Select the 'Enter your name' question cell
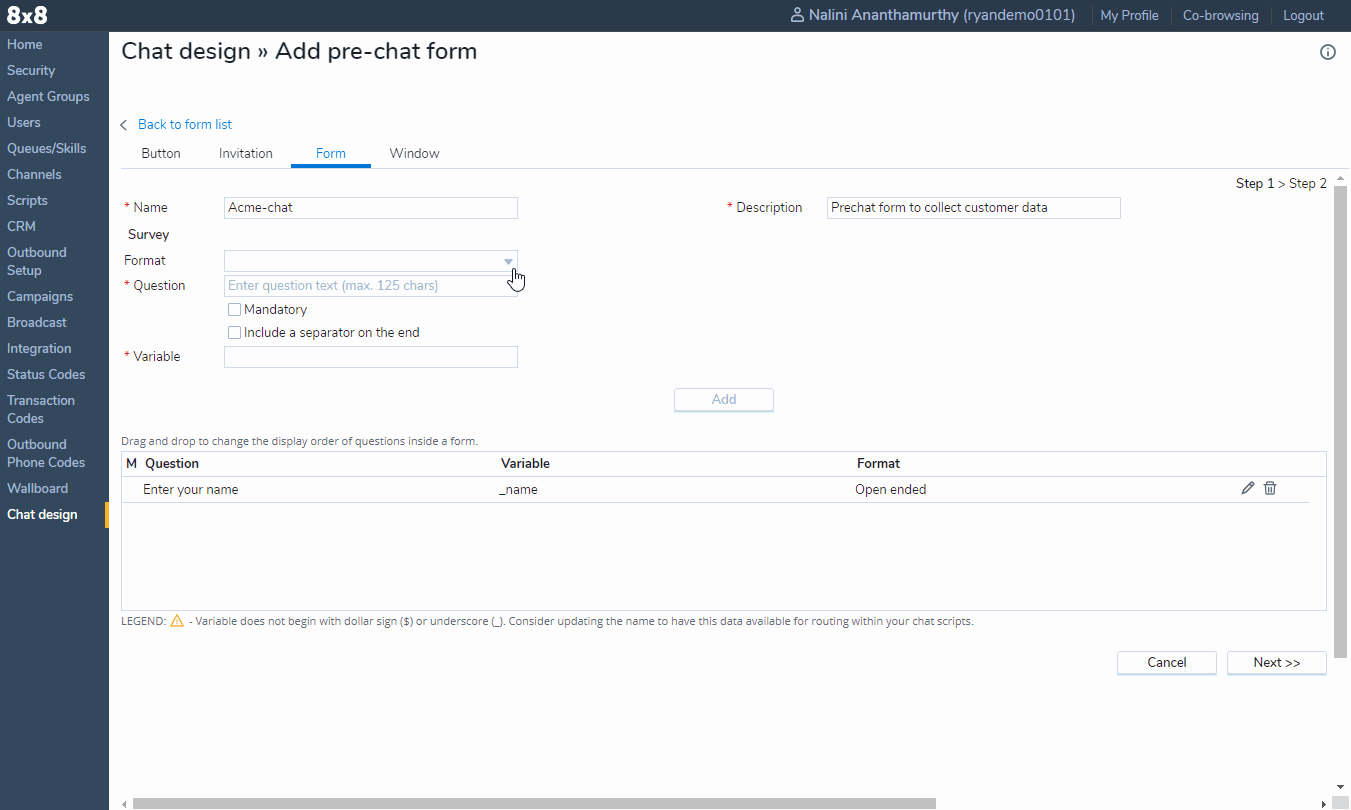Image resolution: width=1351 pixels, height=810 pixels. tap(191, 490)
